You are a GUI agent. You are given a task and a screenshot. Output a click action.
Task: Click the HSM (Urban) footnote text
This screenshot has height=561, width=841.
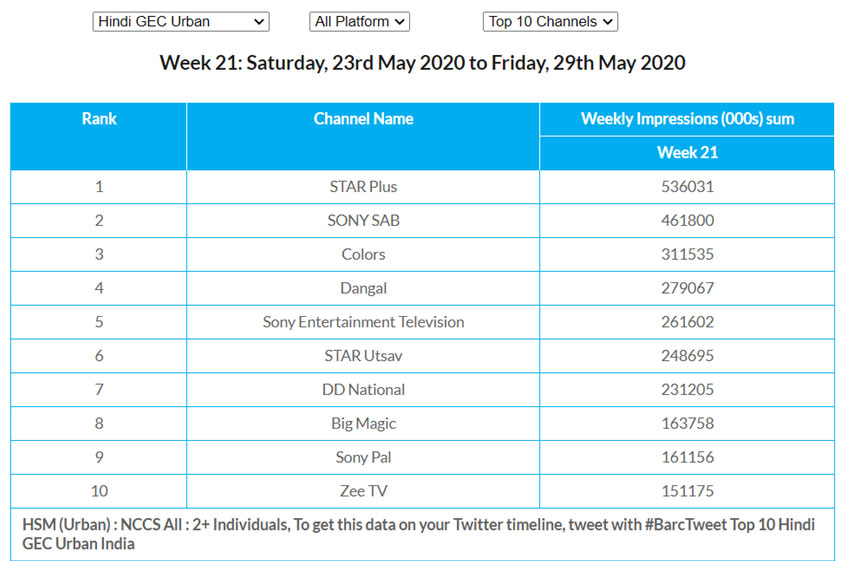[421, 534]
